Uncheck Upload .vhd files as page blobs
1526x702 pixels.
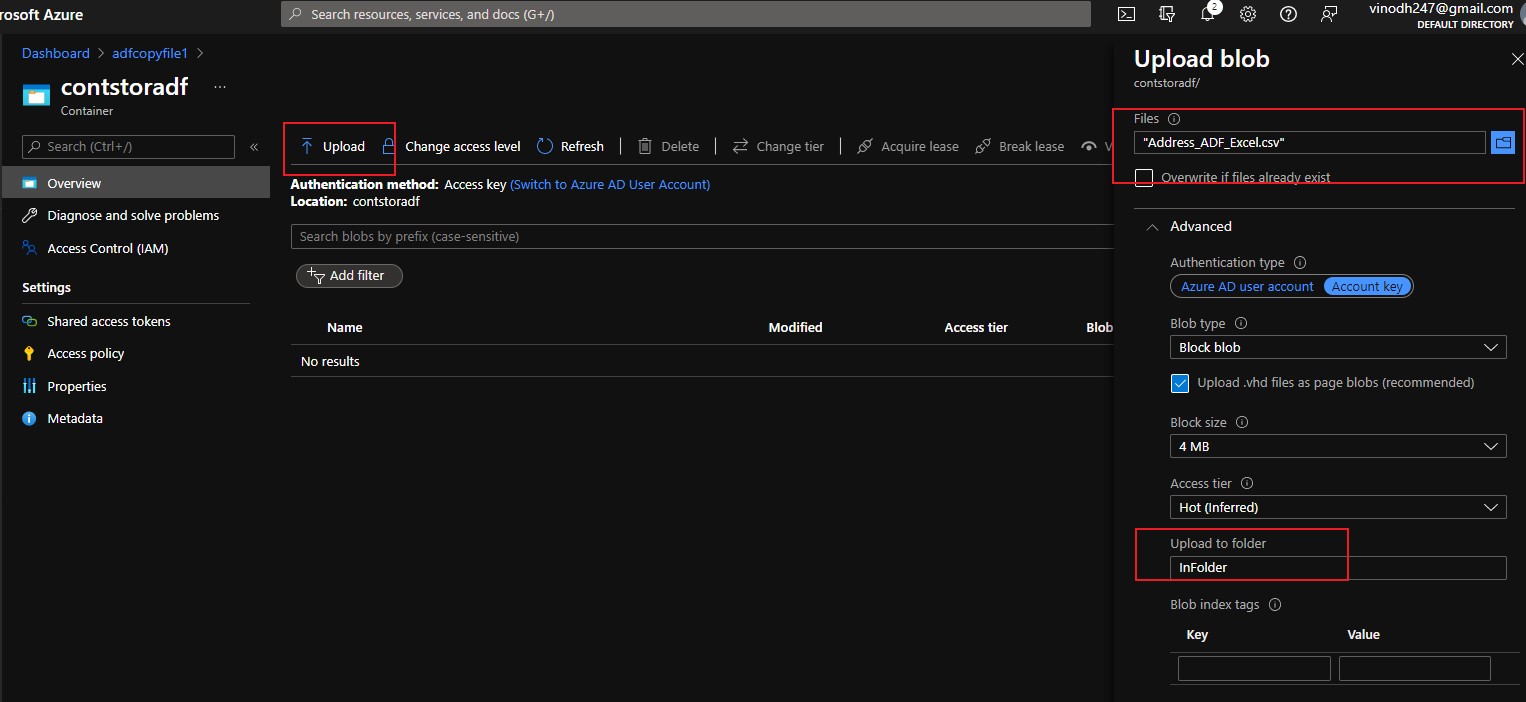click(x=1180, y=383)
